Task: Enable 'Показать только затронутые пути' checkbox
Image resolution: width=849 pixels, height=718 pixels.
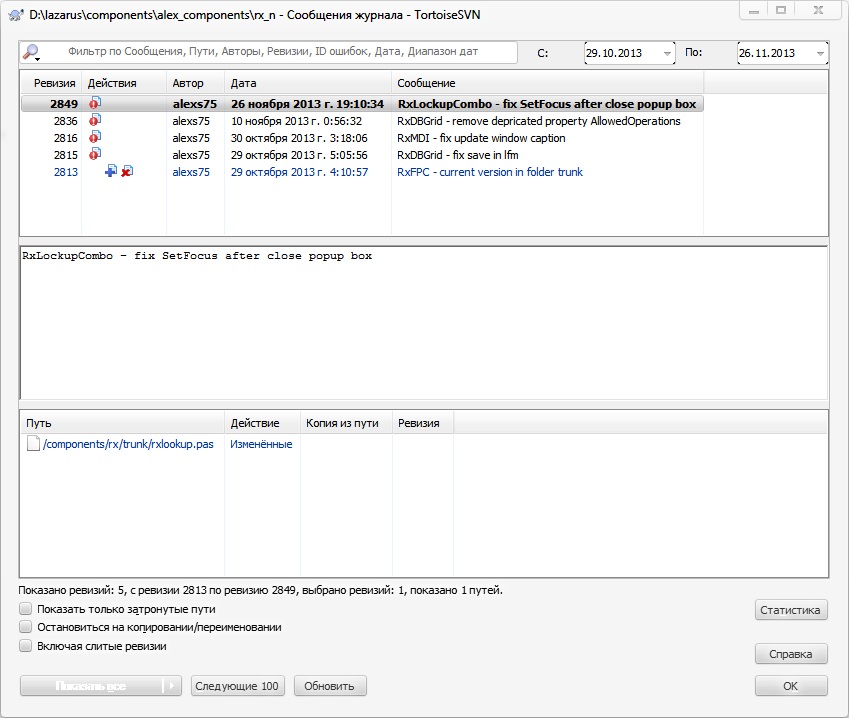Action: pyautogui.click(x=25, y=609)
